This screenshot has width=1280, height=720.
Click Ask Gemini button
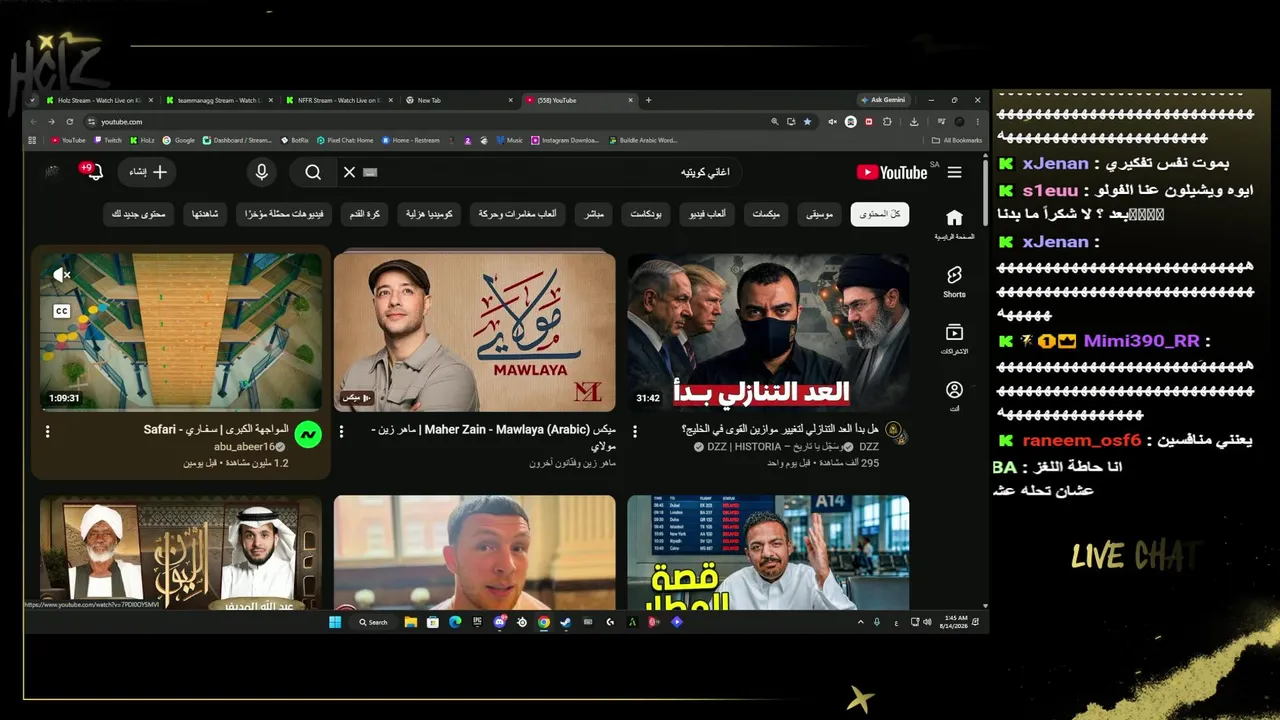(x=883, y=100)
